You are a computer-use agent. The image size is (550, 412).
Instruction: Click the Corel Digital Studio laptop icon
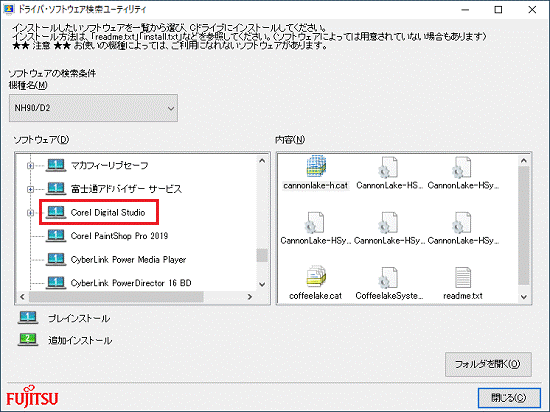coord(56,212)
